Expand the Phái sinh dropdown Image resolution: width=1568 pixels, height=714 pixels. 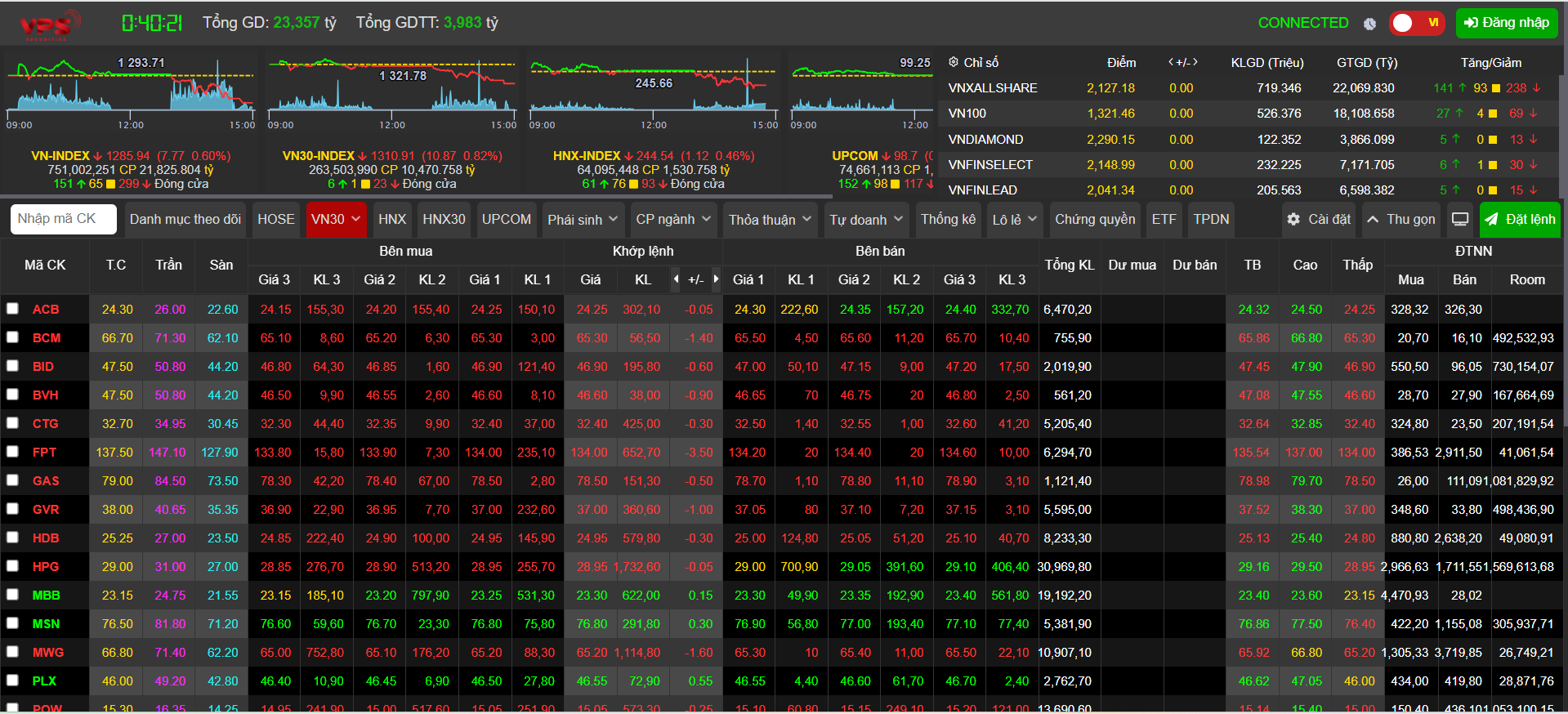click(583, 219)
